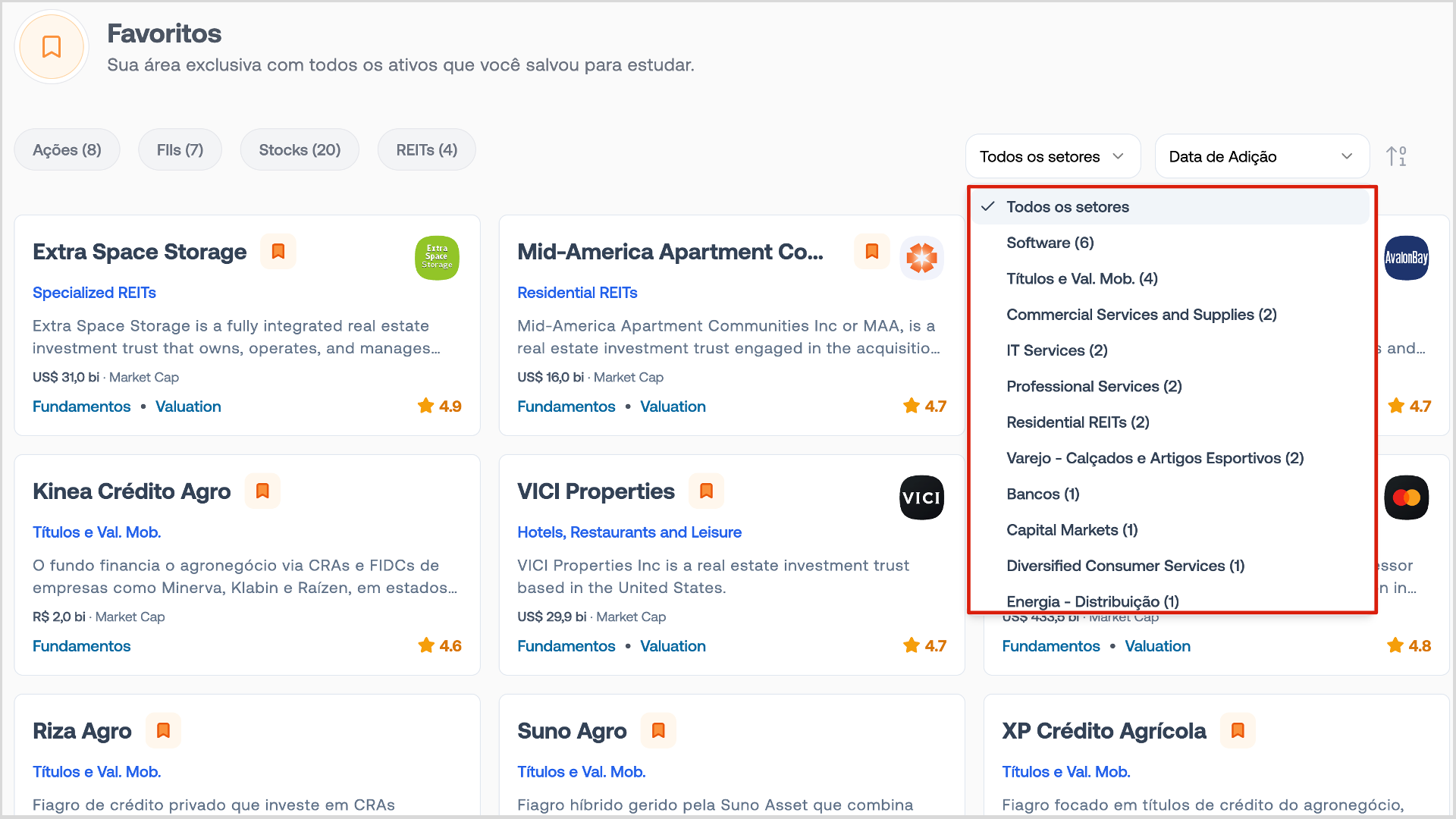Toggle XP Crédito Agrícola bookmark
Viewport: 1456px width, 819px height.
(1238, 731)
